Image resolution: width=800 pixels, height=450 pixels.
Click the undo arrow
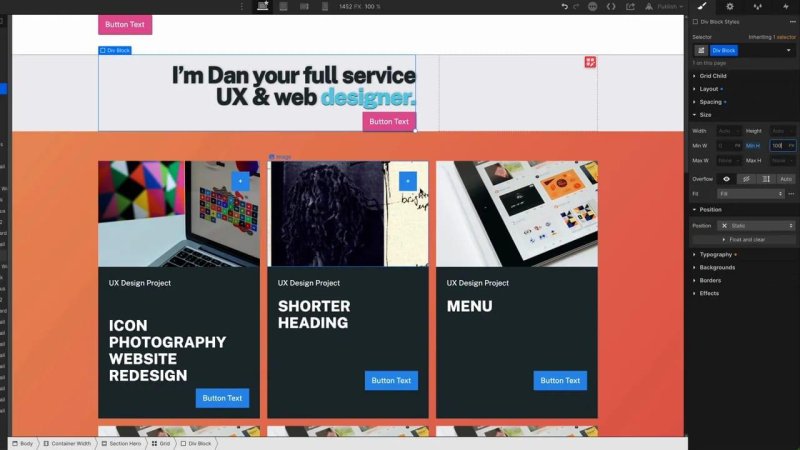[x=564, y=6]
